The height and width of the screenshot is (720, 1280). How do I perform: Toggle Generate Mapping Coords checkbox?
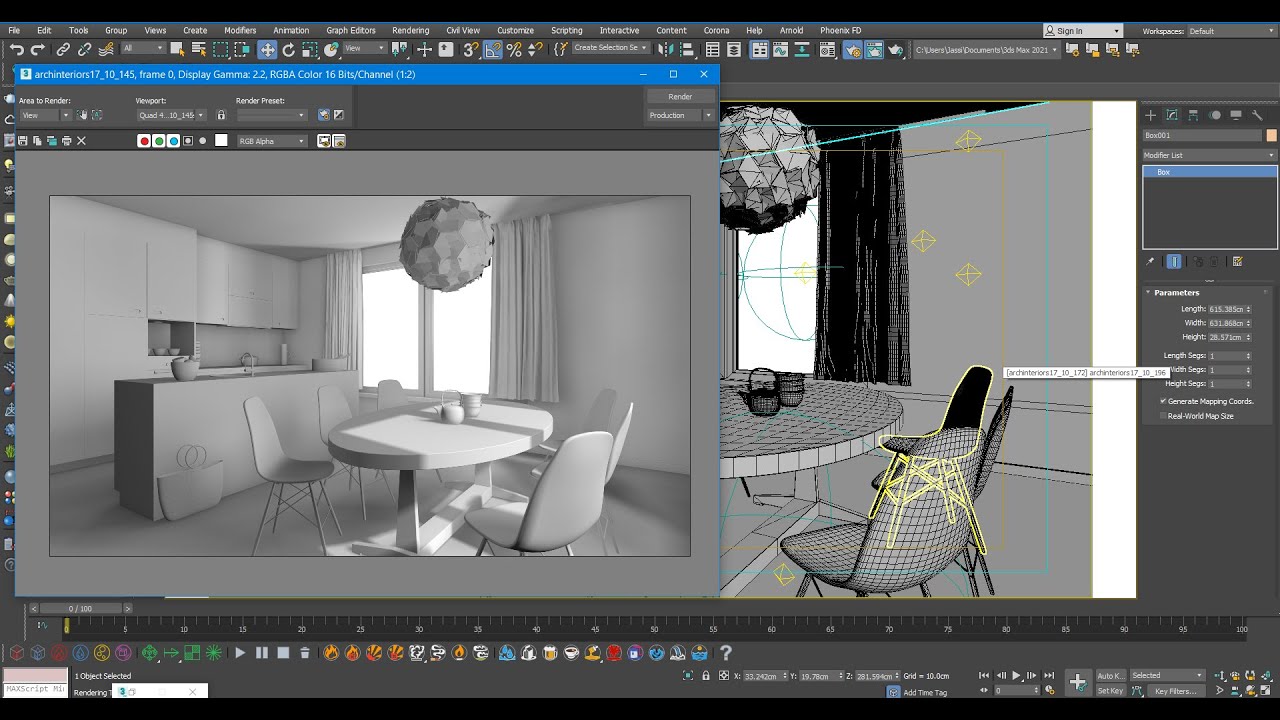pyautogui.click(x=1164, y=401)
